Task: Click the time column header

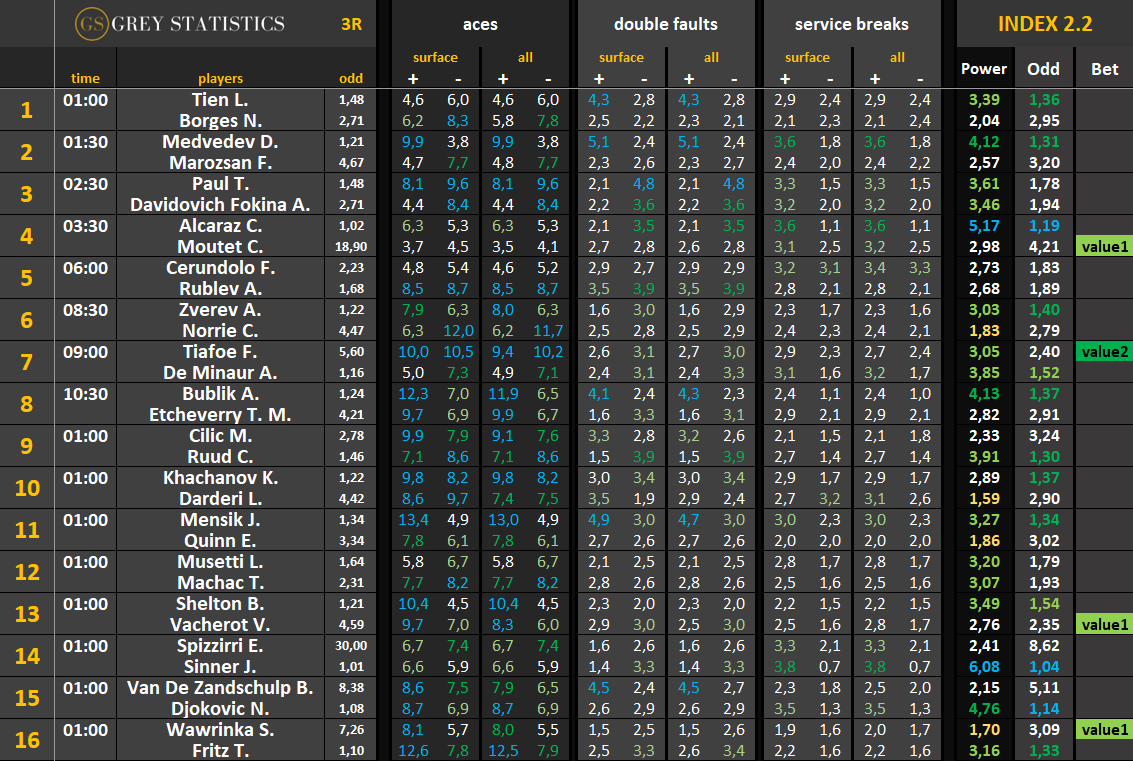Action: [x=85, y=78]
